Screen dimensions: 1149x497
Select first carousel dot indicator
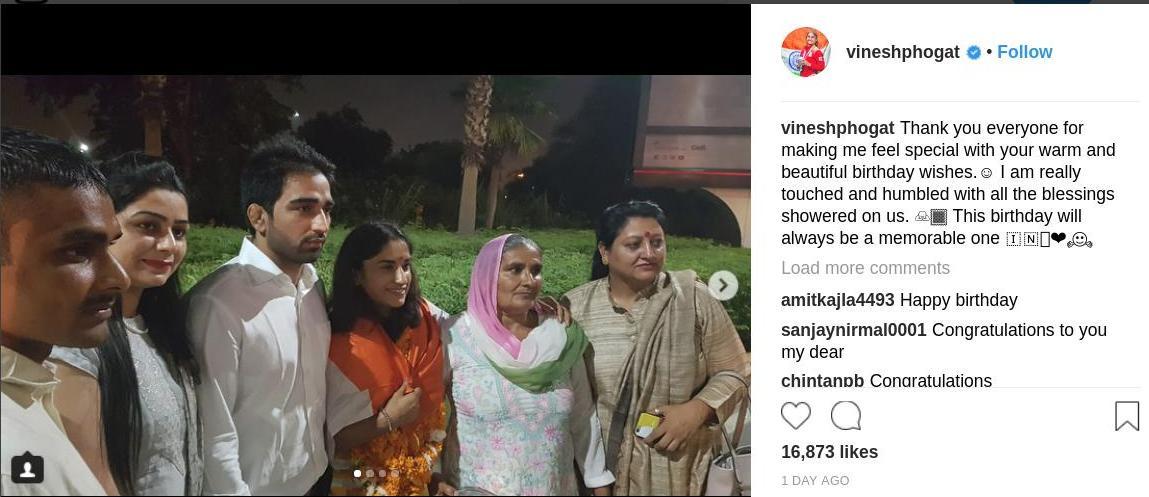(358, 474)
